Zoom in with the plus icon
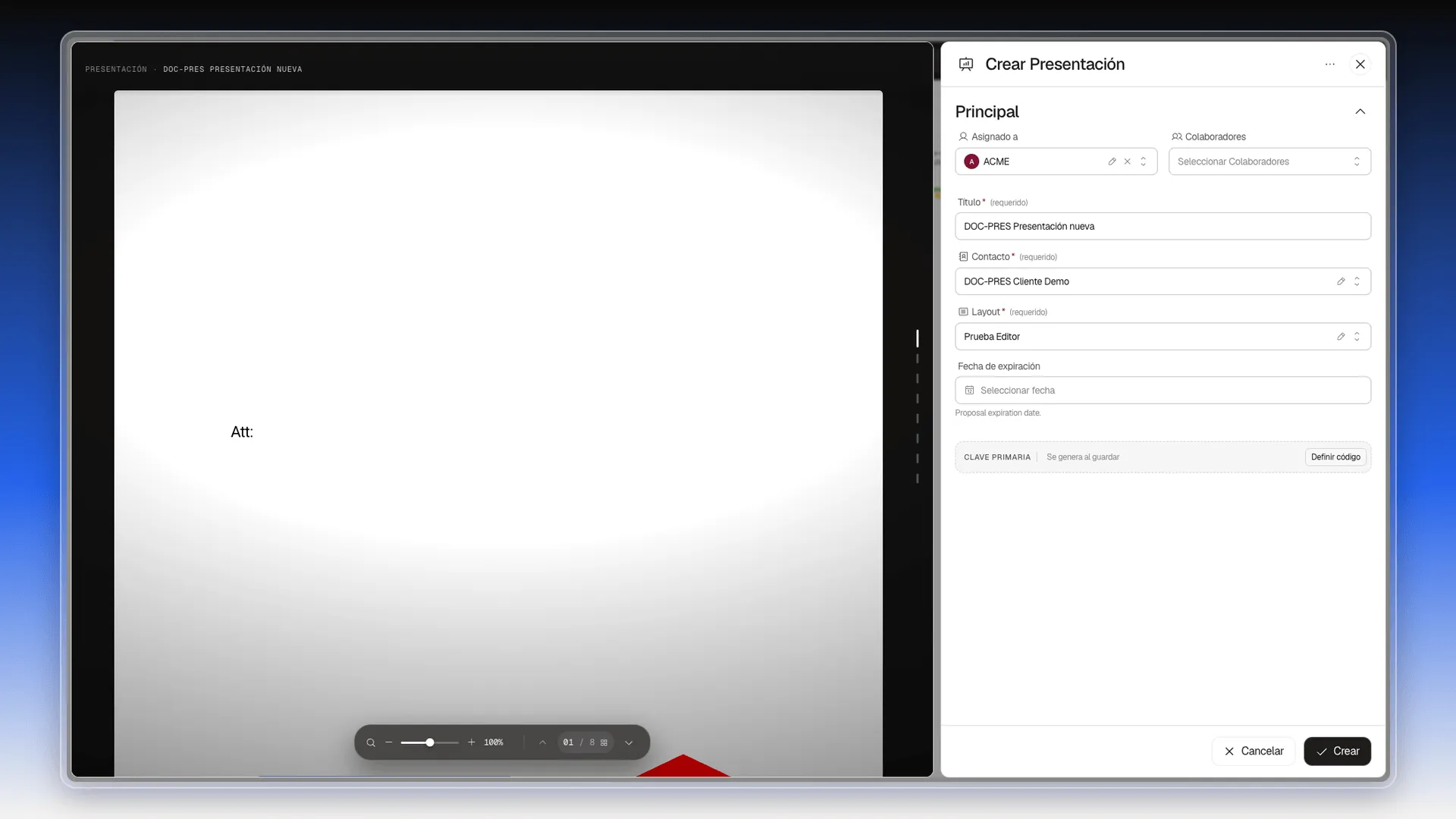 [471, 742]
